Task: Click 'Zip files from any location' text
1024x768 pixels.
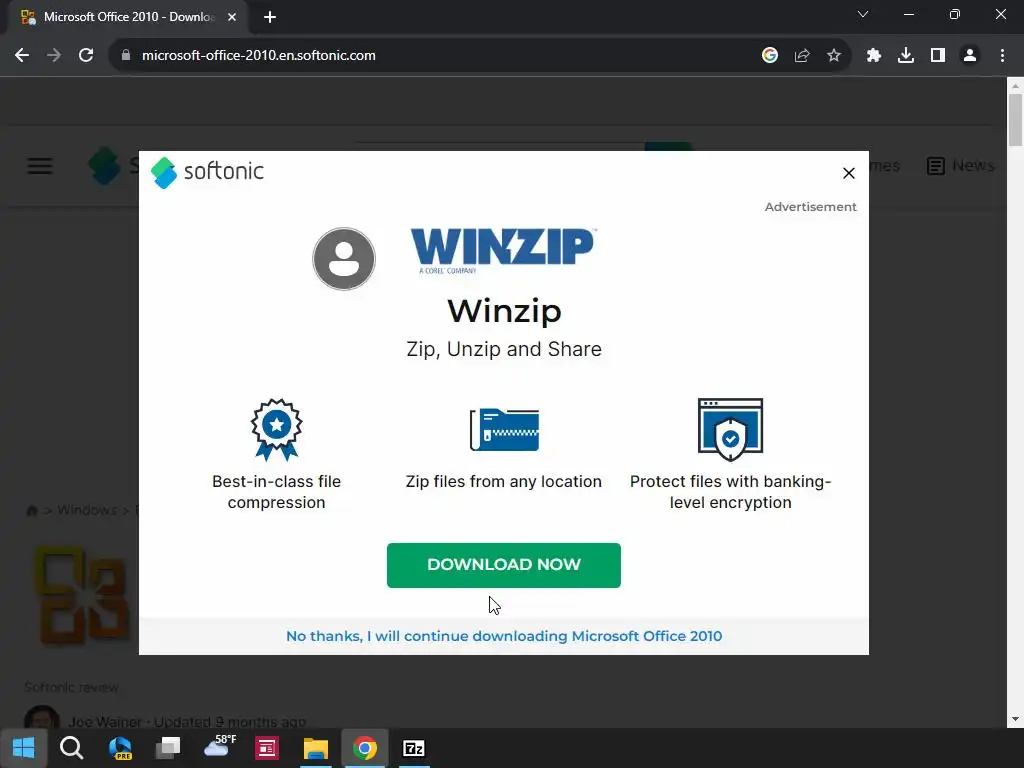Action: [x=504, y=482]
